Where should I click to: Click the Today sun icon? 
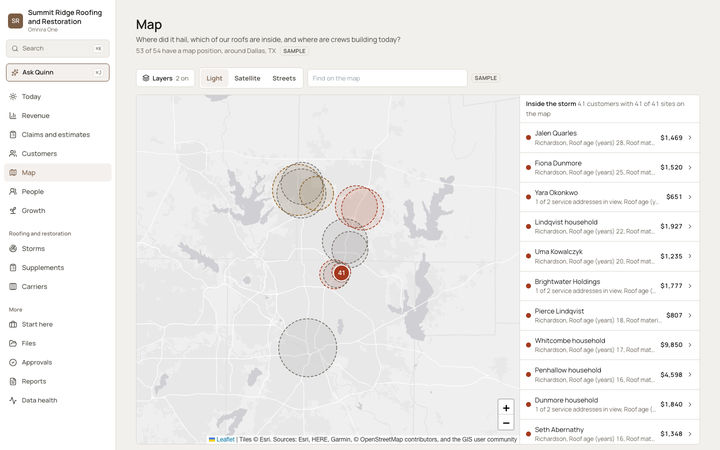click(13, 96)
